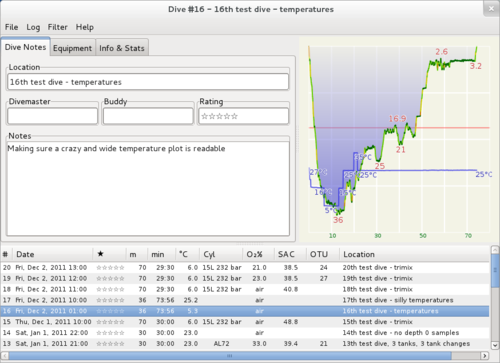Click the 21 depth label on dive profile
The width and height of the screenshot is (500, 363).
[401, 150]
